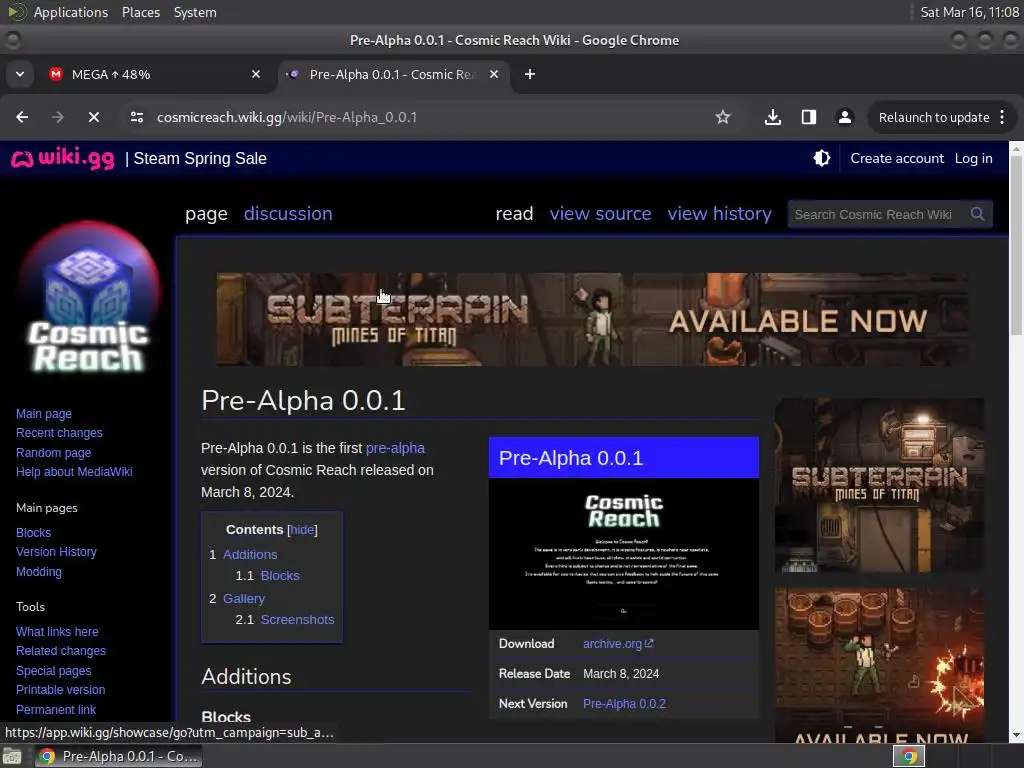Jump to 1.1 Blocks in contents
The height and width of the screenshot is (768, 1024).
280,575
